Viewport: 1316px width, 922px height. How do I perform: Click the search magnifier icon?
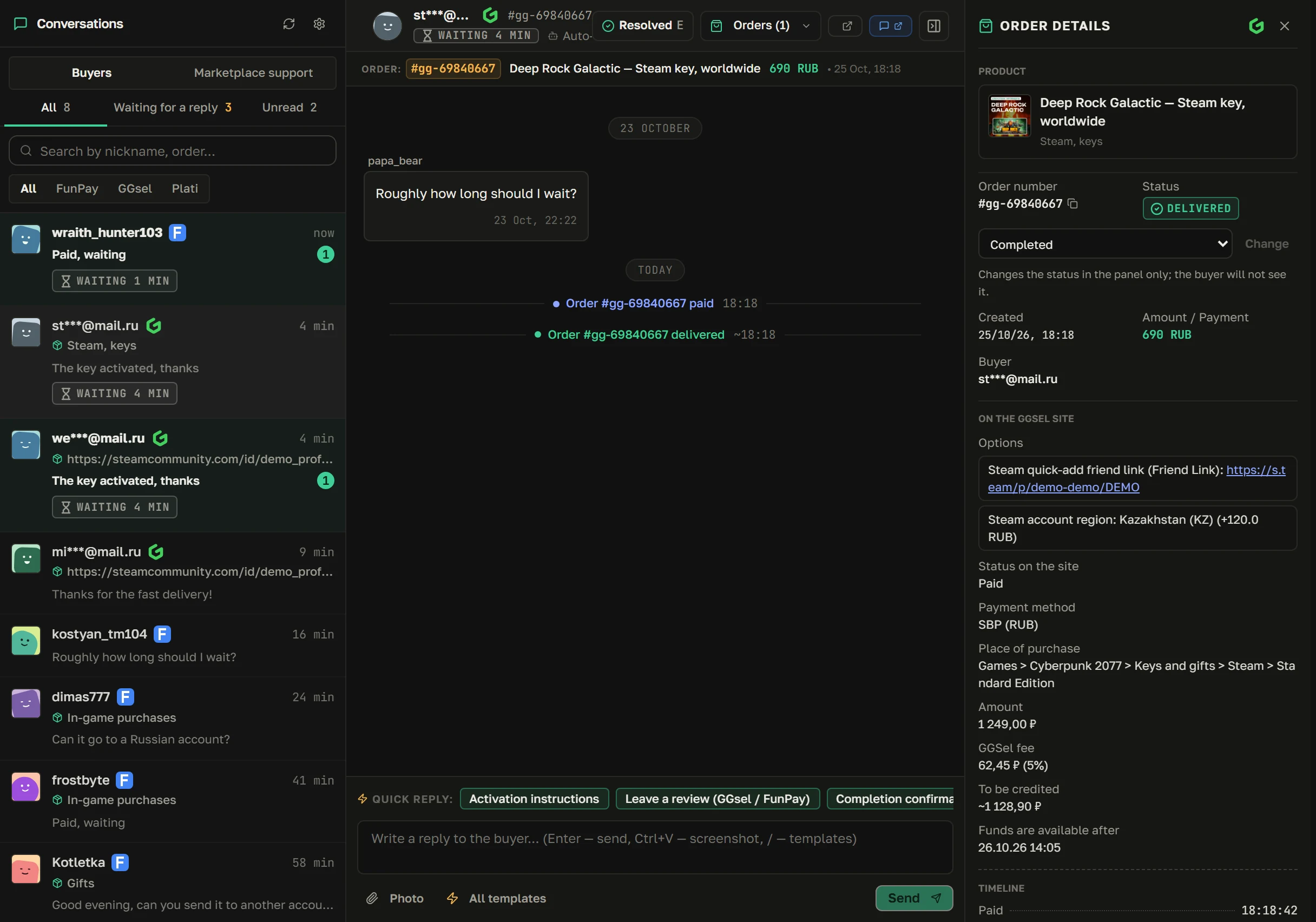pos(26,151)
